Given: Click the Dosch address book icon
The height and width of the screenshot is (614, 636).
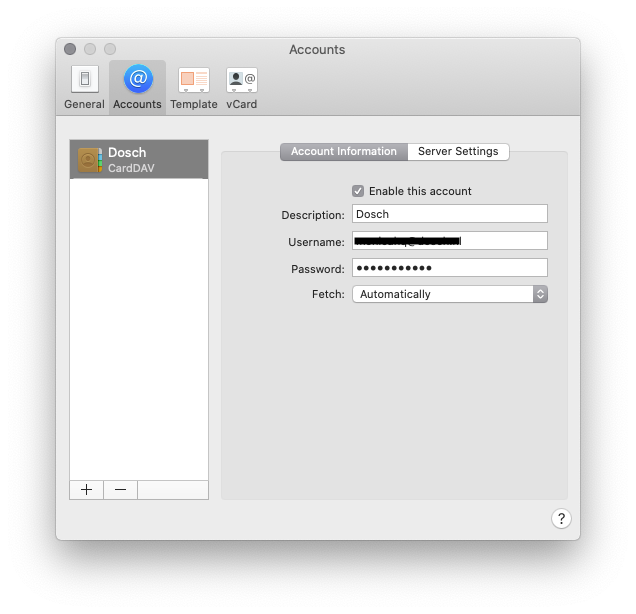Looking at the screenshot, I should tap(90, 160).
